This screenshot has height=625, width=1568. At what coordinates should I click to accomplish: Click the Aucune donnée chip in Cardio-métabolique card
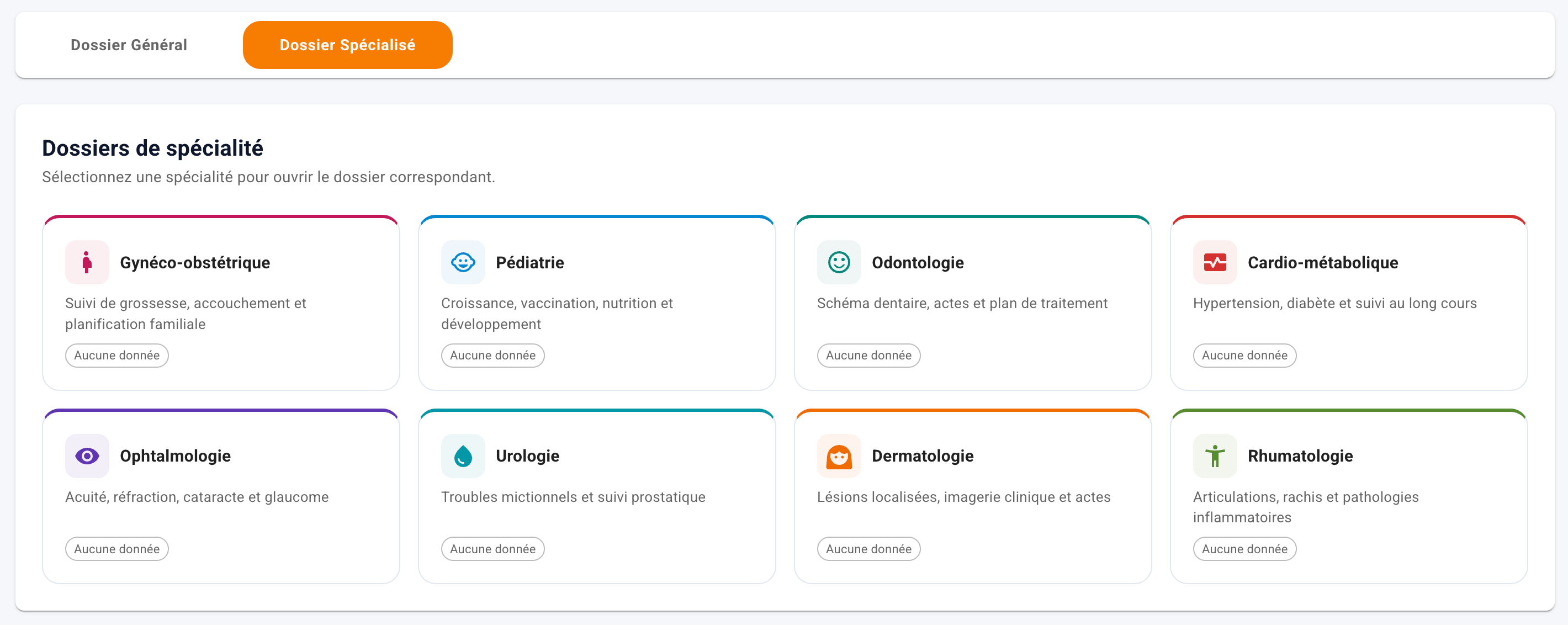(x=1244, y=356)
